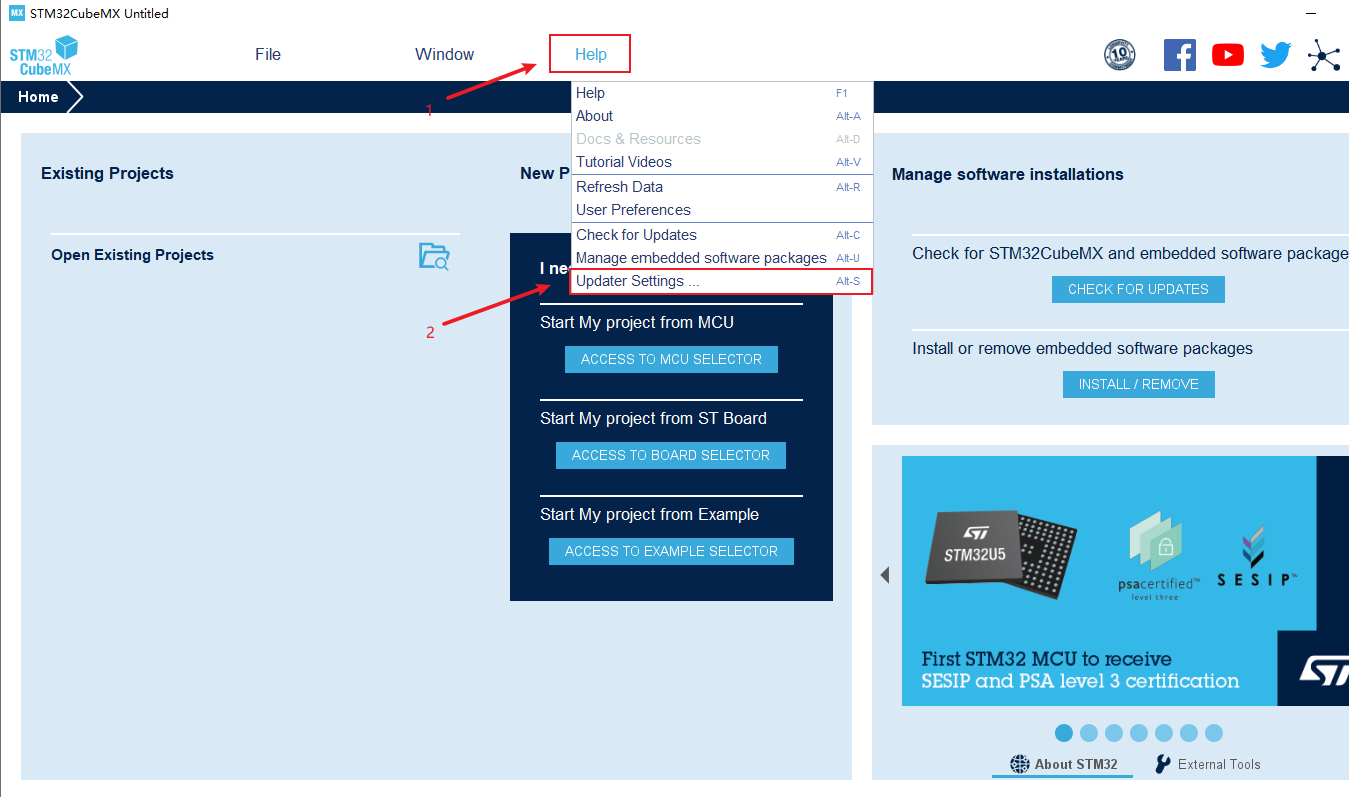Click the INSTALL / REMOVE button
1349x797 pixels.
point(1138,384)
